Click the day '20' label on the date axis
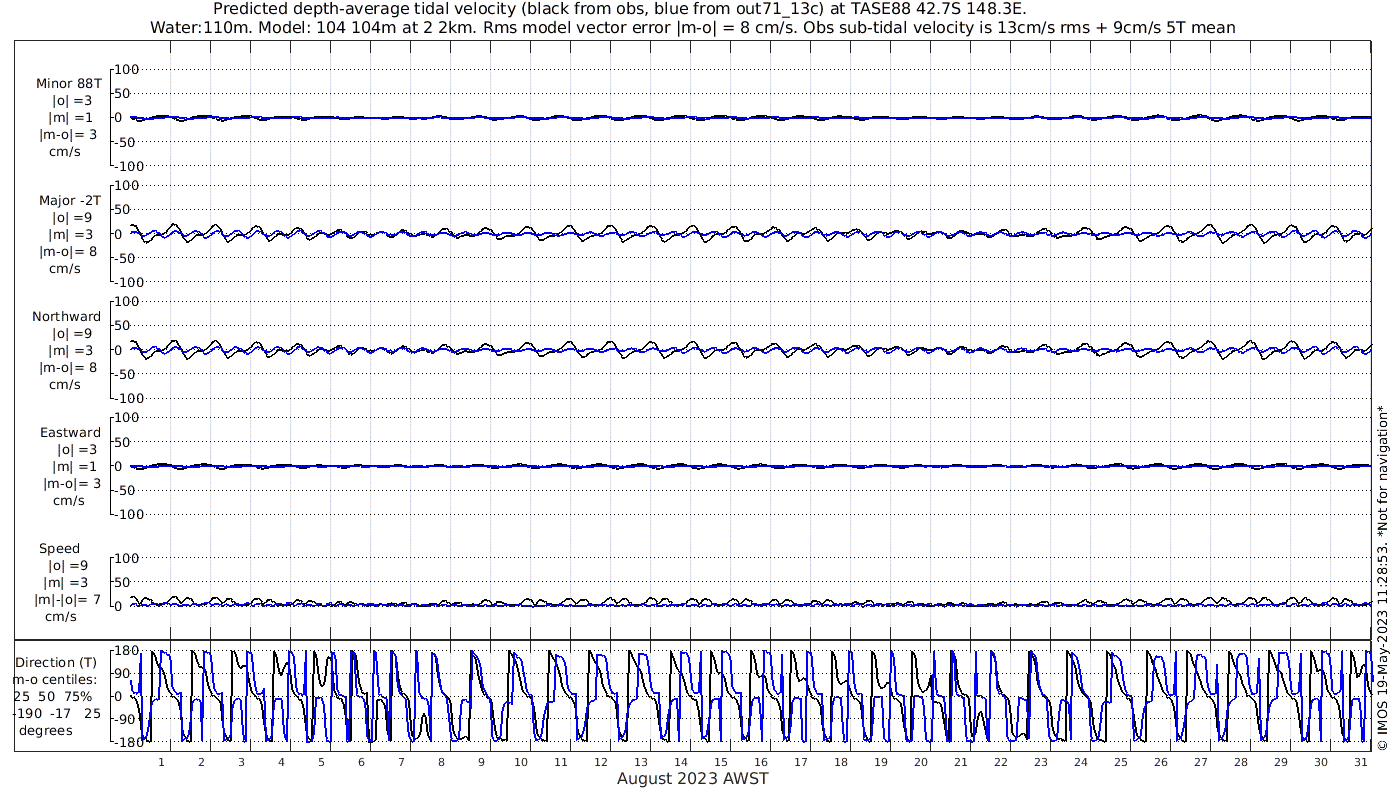The height and width of the screenshot is (800, 1400). (x=920, y=762)
